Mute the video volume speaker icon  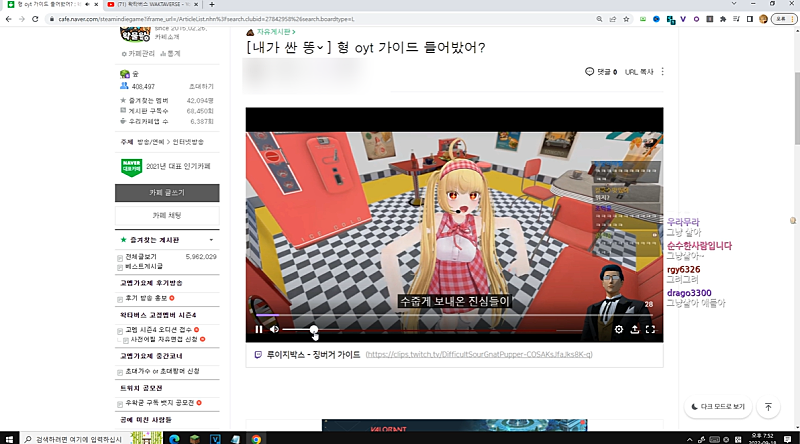pos(275,329)
